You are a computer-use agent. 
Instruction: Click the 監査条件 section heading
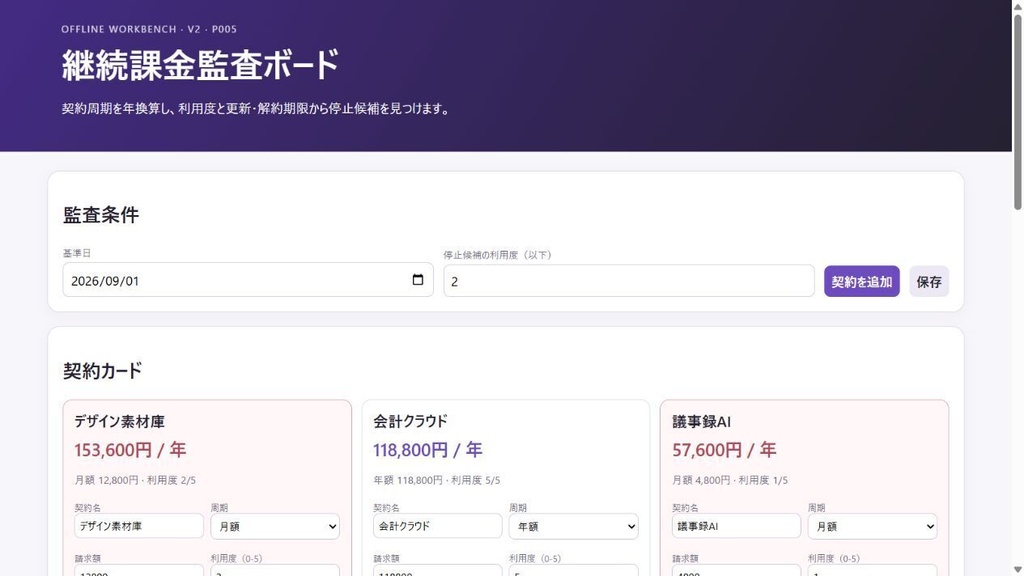pyautogui.click(x=101, y=215)
